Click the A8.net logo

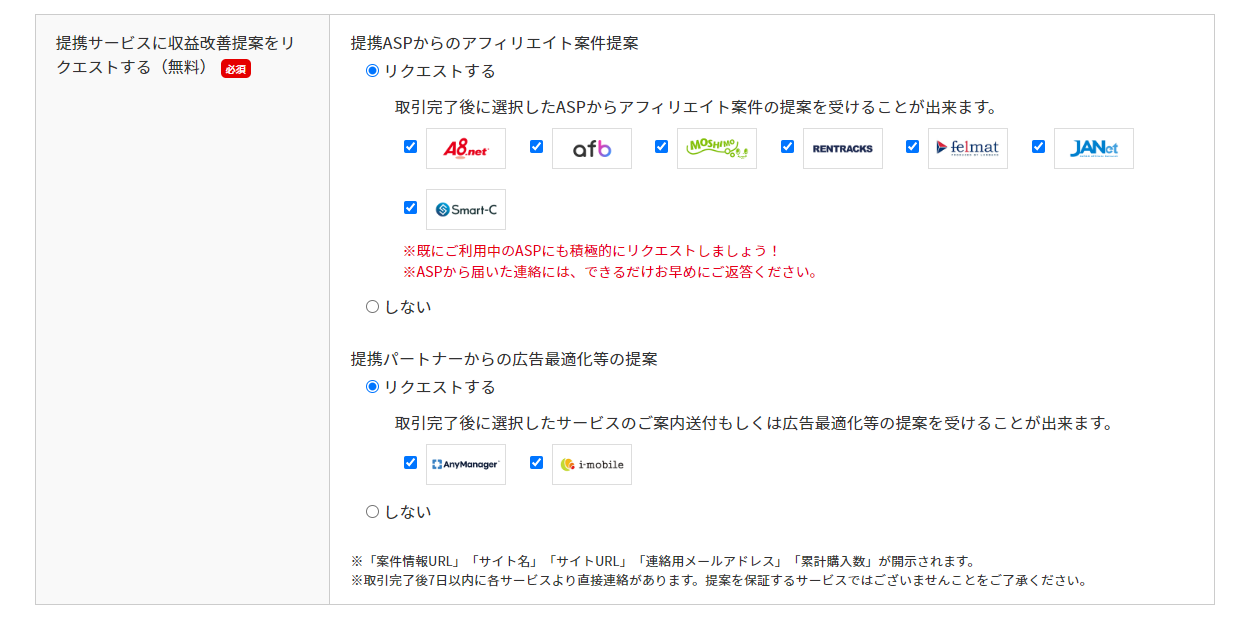point(466,147)
